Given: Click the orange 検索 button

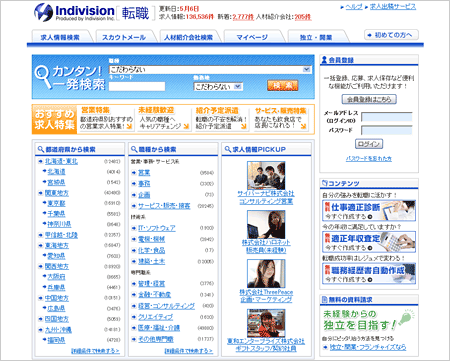Looking at the screenshot, I should [x=282, y=86].
